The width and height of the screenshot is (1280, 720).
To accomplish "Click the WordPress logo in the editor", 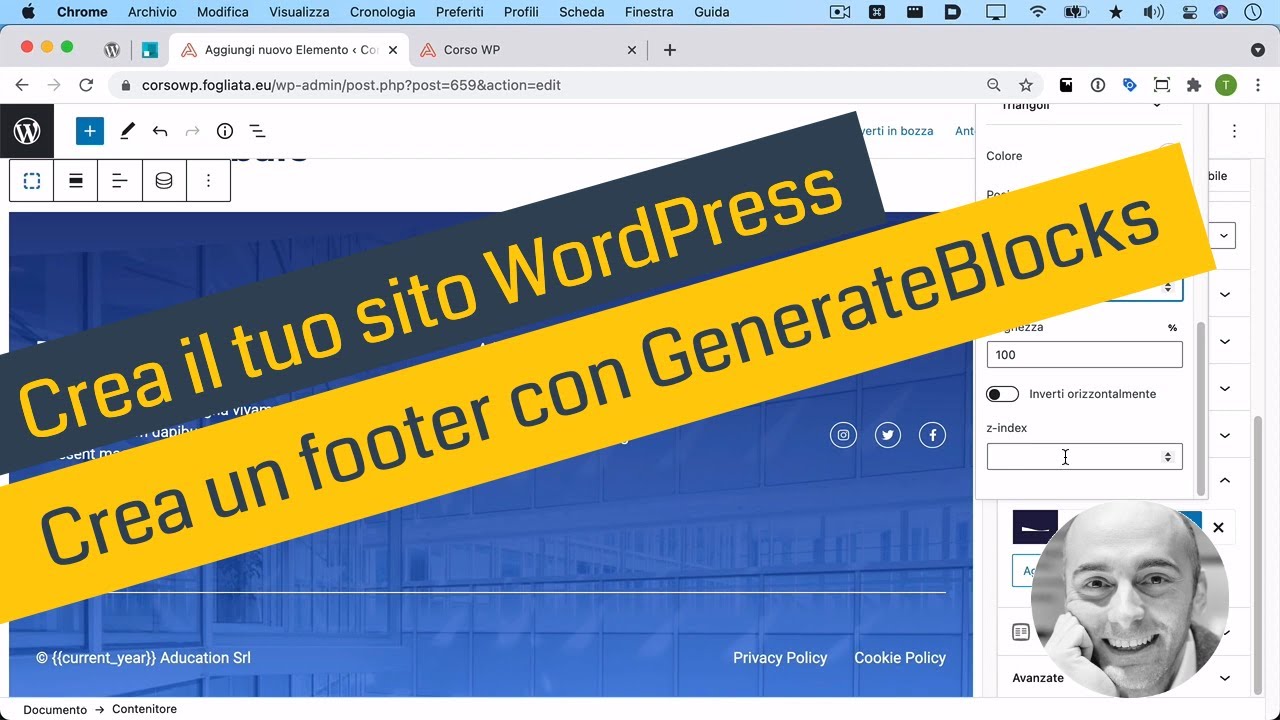I will pos(27,131).
